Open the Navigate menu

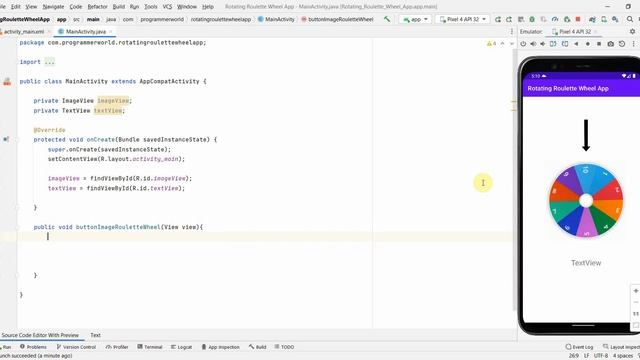53,7
